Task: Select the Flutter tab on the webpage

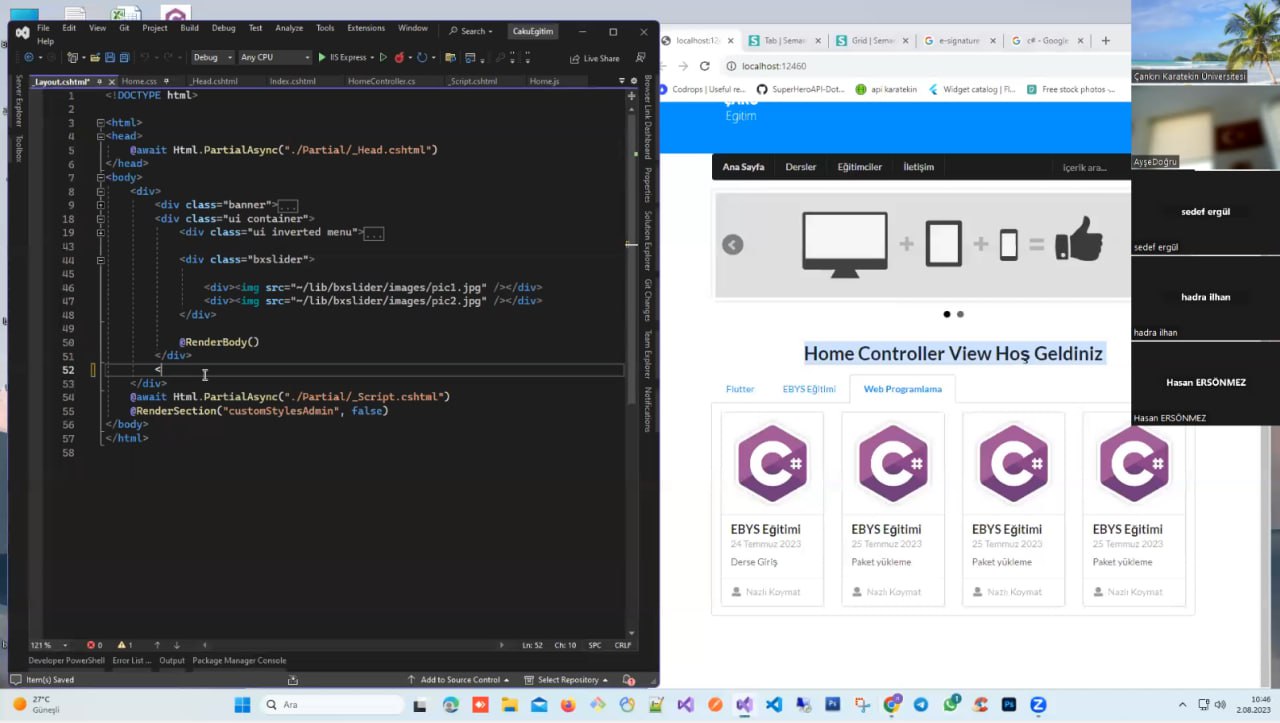Action: pyautogui.click(x=740, y=389)
